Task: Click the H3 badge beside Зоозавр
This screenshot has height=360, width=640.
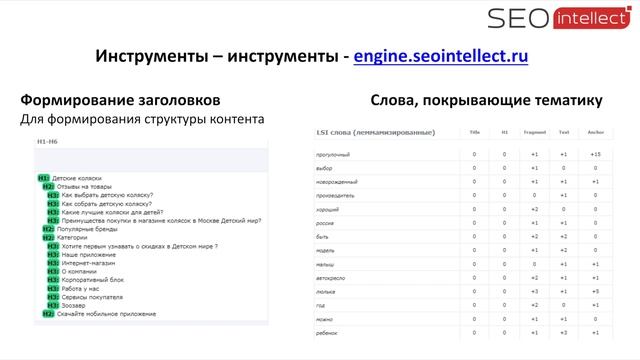Action: pos(53,305)
